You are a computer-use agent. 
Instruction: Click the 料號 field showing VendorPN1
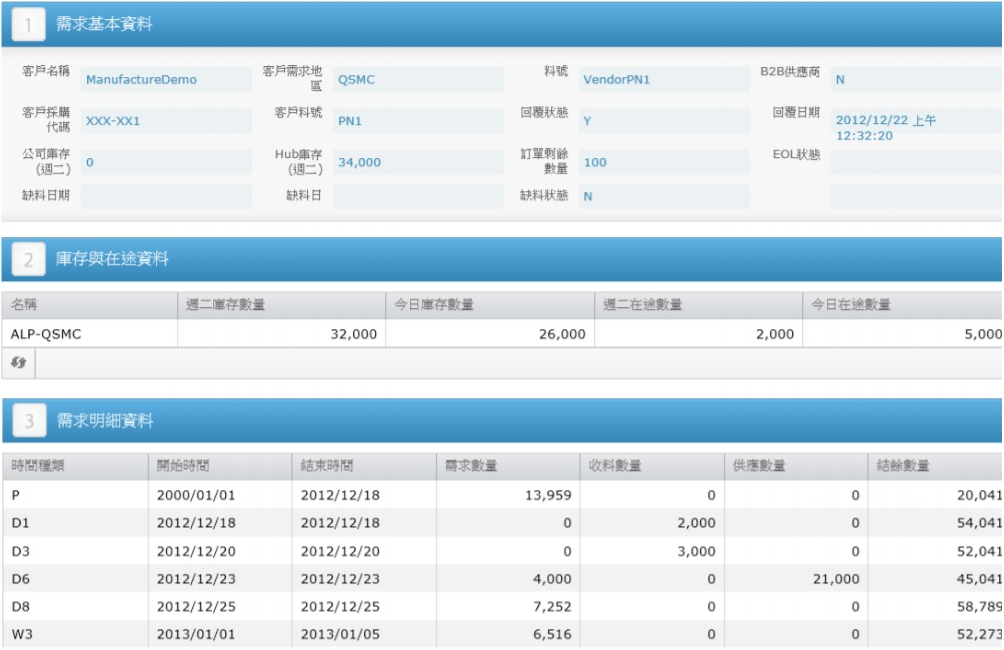(x=663, y=80)
